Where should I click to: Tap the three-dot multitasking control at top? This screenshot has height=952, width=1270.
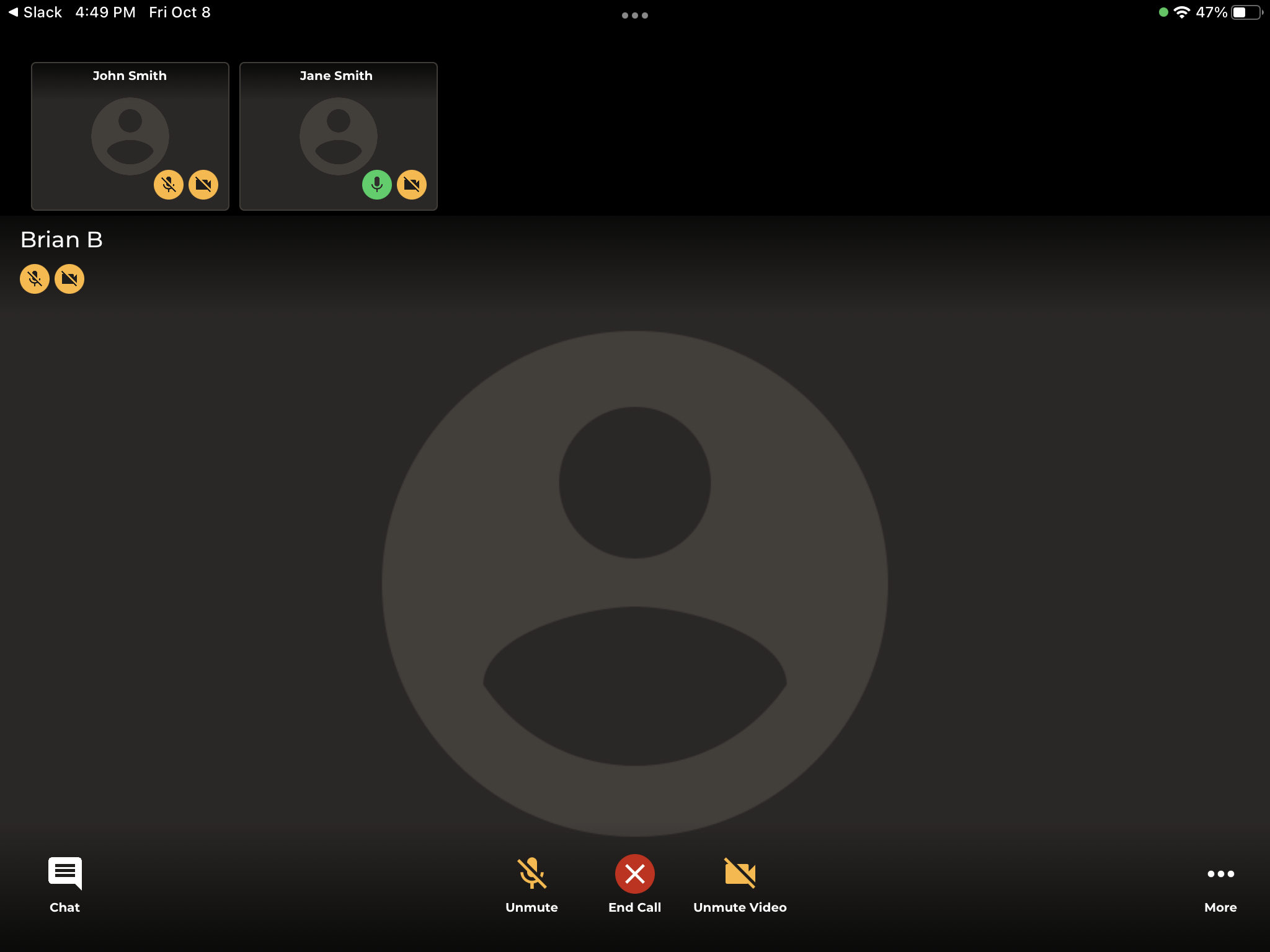tap(634, 15)
